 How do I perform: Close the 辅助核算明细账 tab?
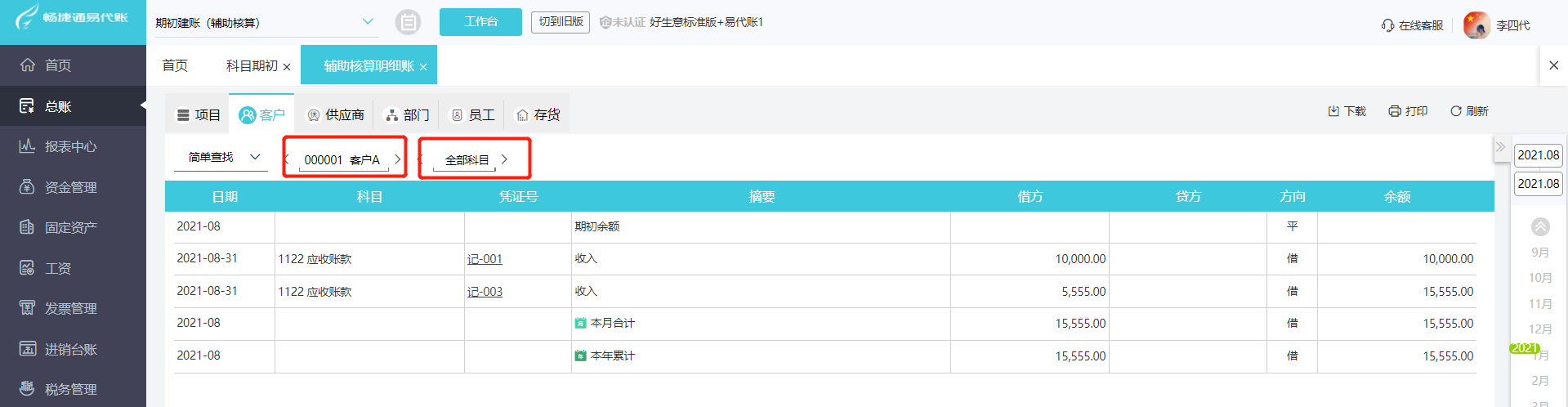tap(423, 67)
